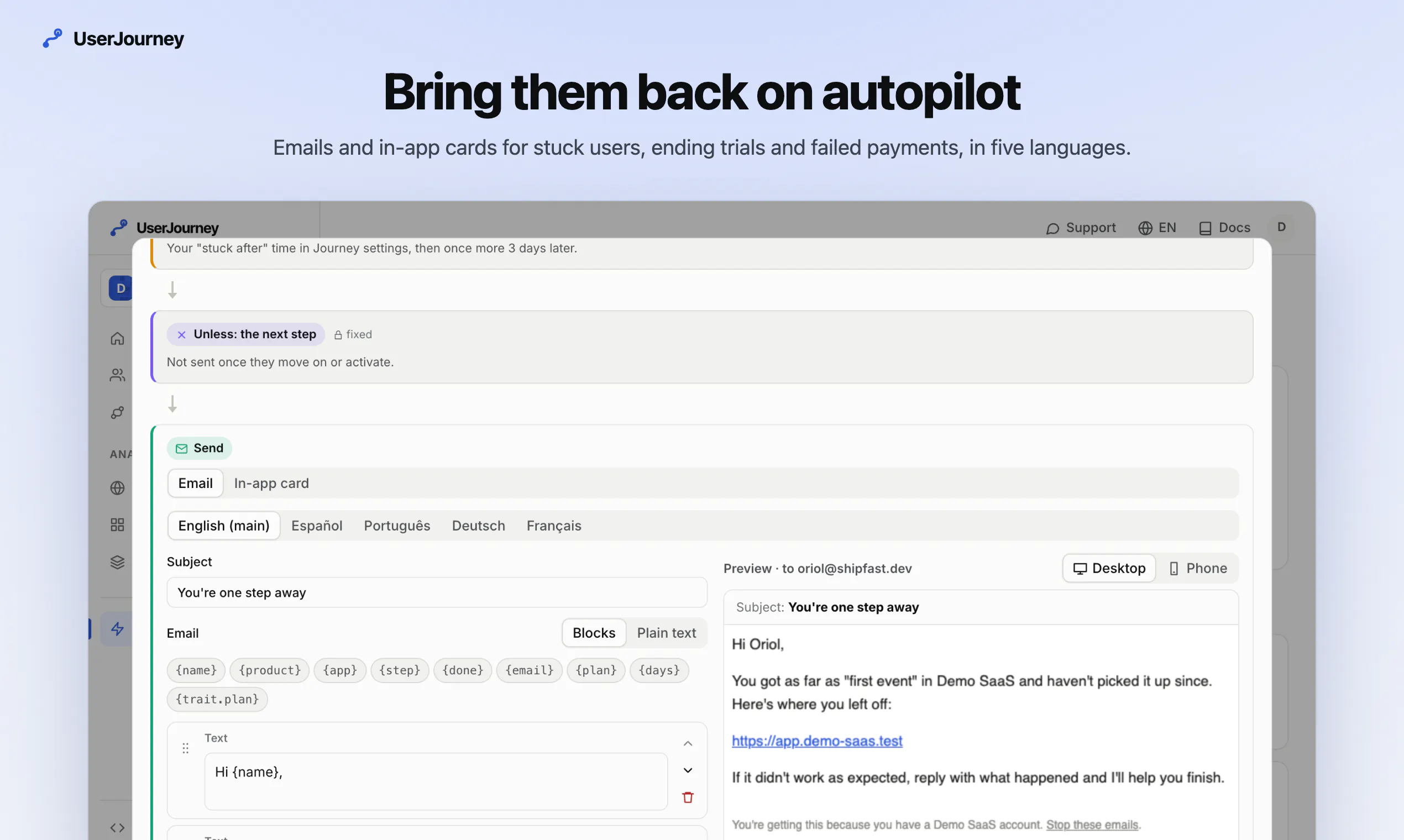
Task: Switch preview to Desktop view
Action: [x=1109, y=568]
